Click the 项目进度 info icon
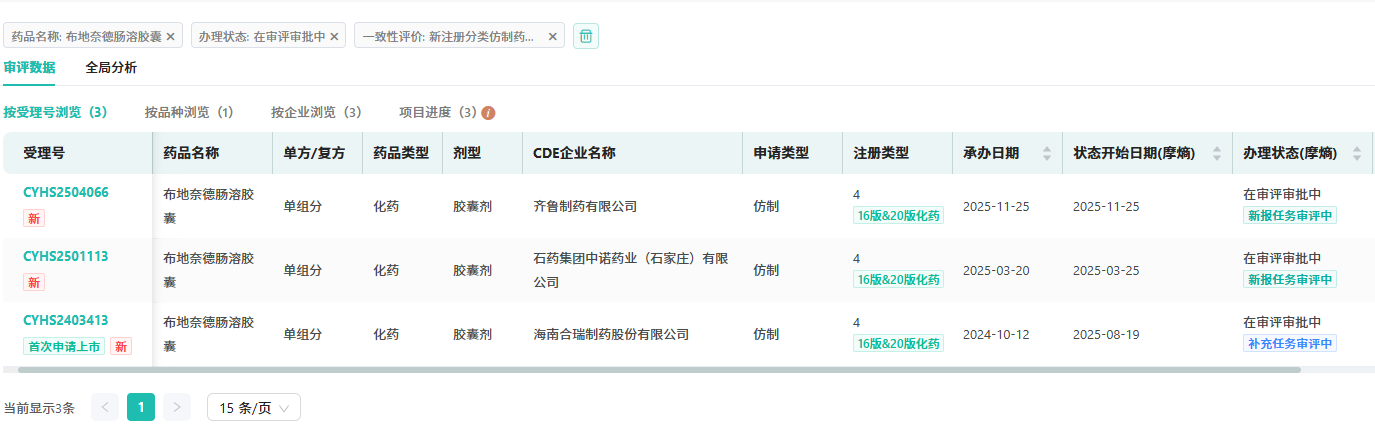Screen dimensions: 1375x428 click(x=489, y=113)
